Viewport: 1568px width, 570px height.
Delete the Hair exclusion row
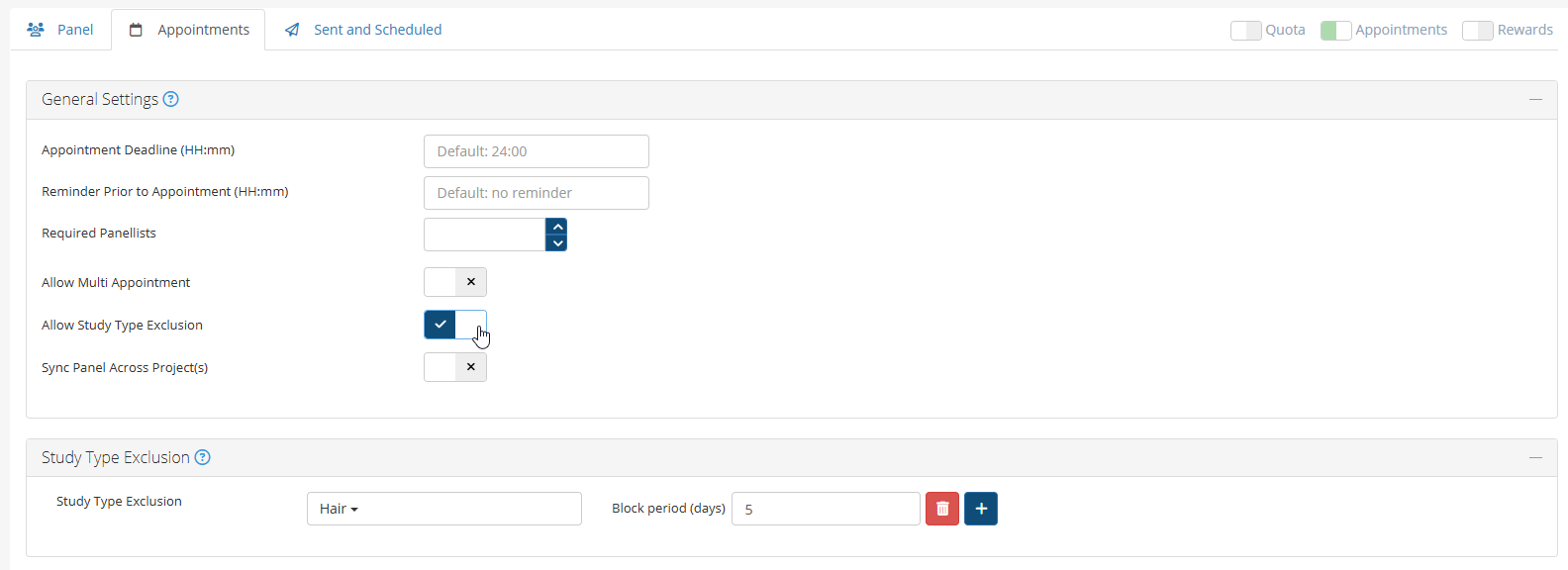click(x=942, y=509)
